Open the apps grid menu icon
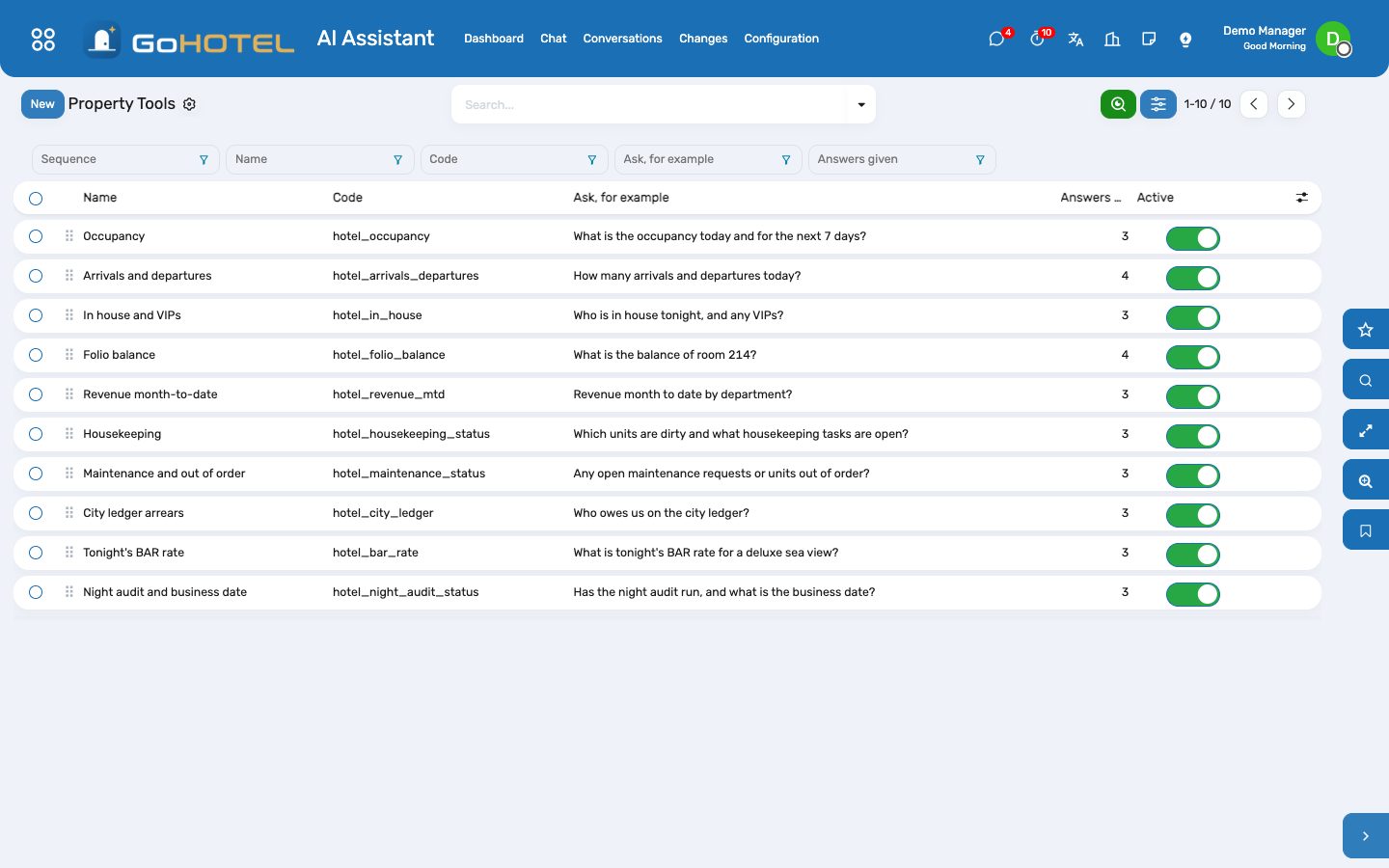1389x868 pixels. pyautogui.click(x=43, y=40)
